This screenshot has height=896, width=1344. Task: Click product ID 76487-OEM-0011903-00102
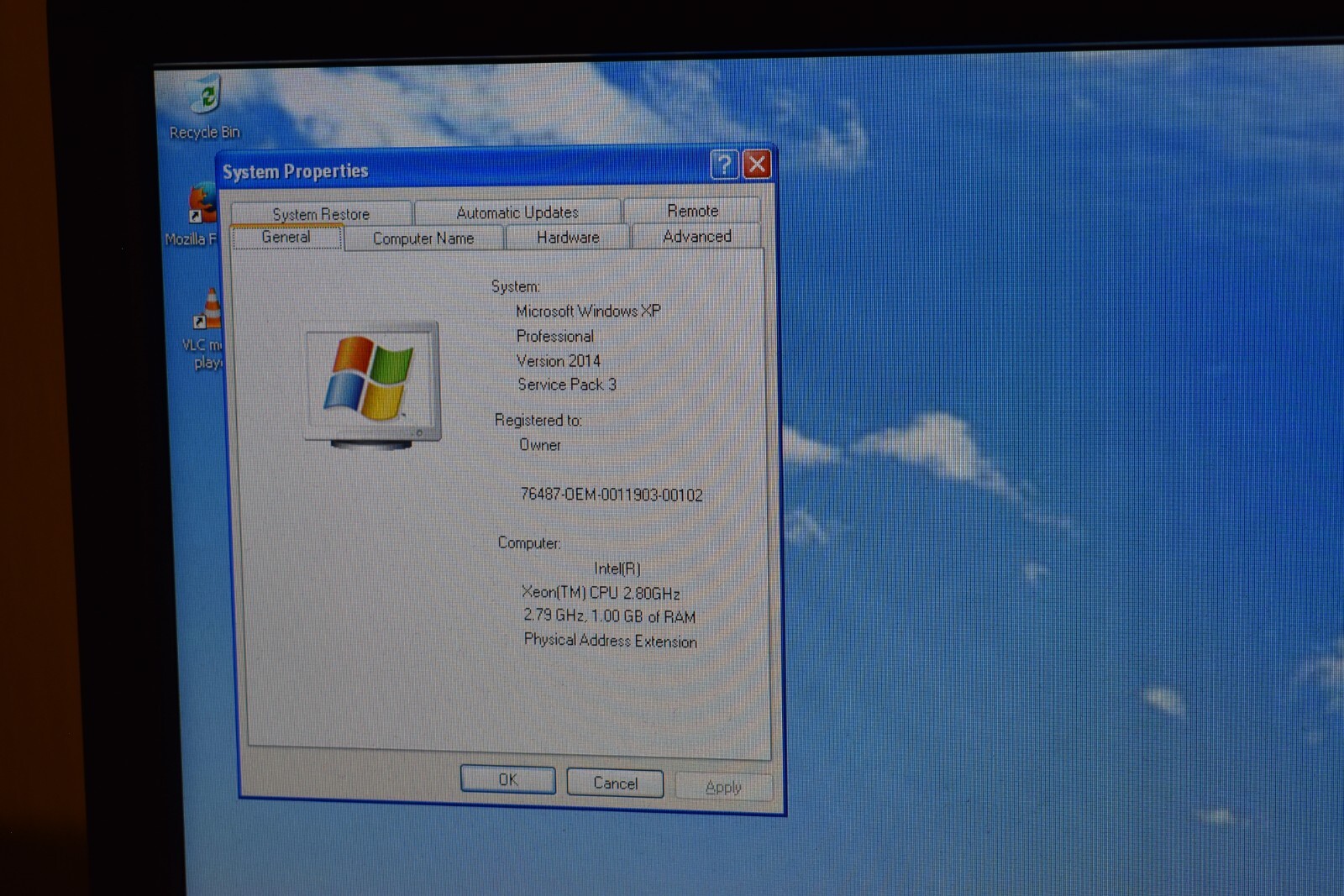612,495
